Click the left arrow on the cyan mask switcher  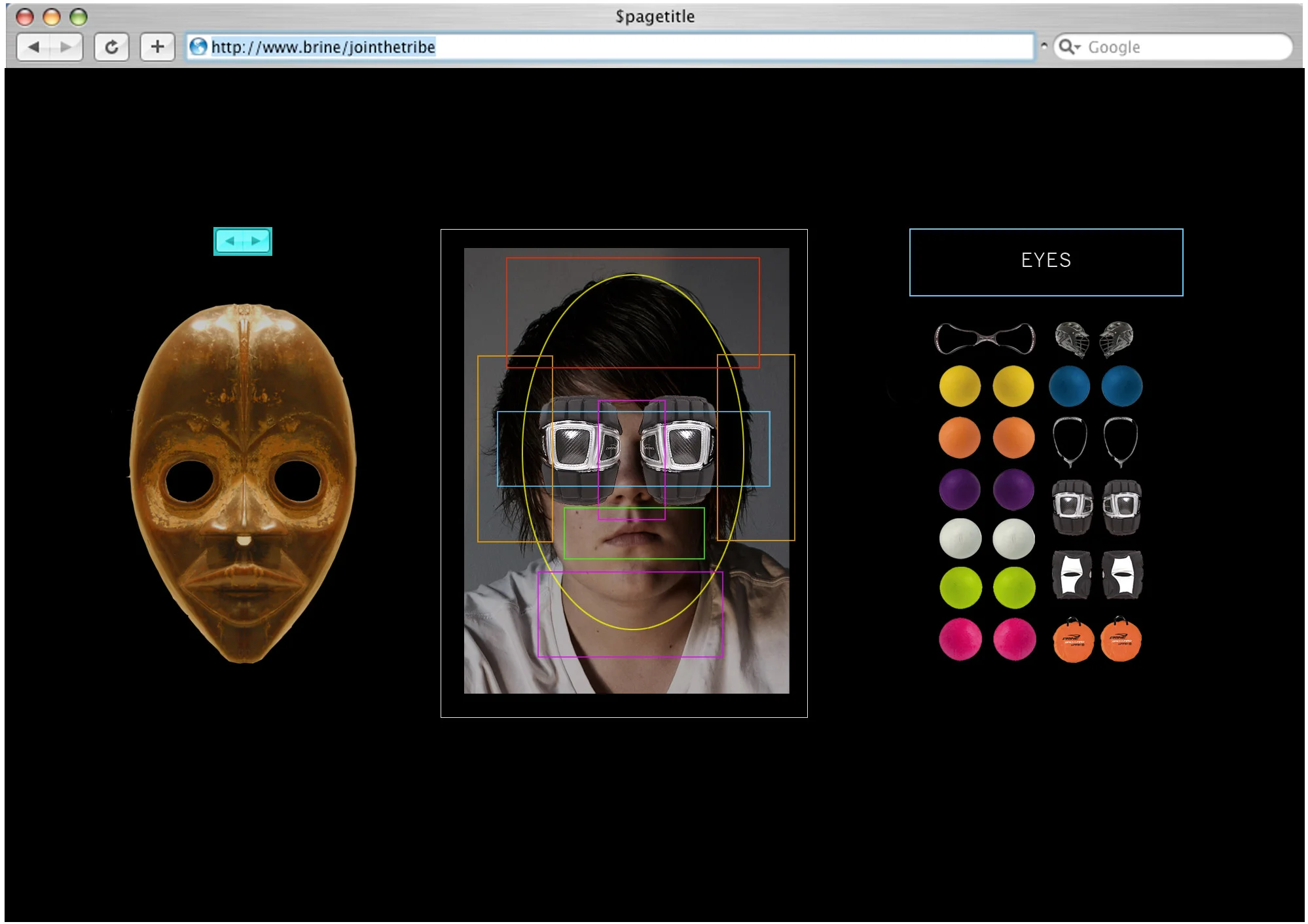pos(229,241)
